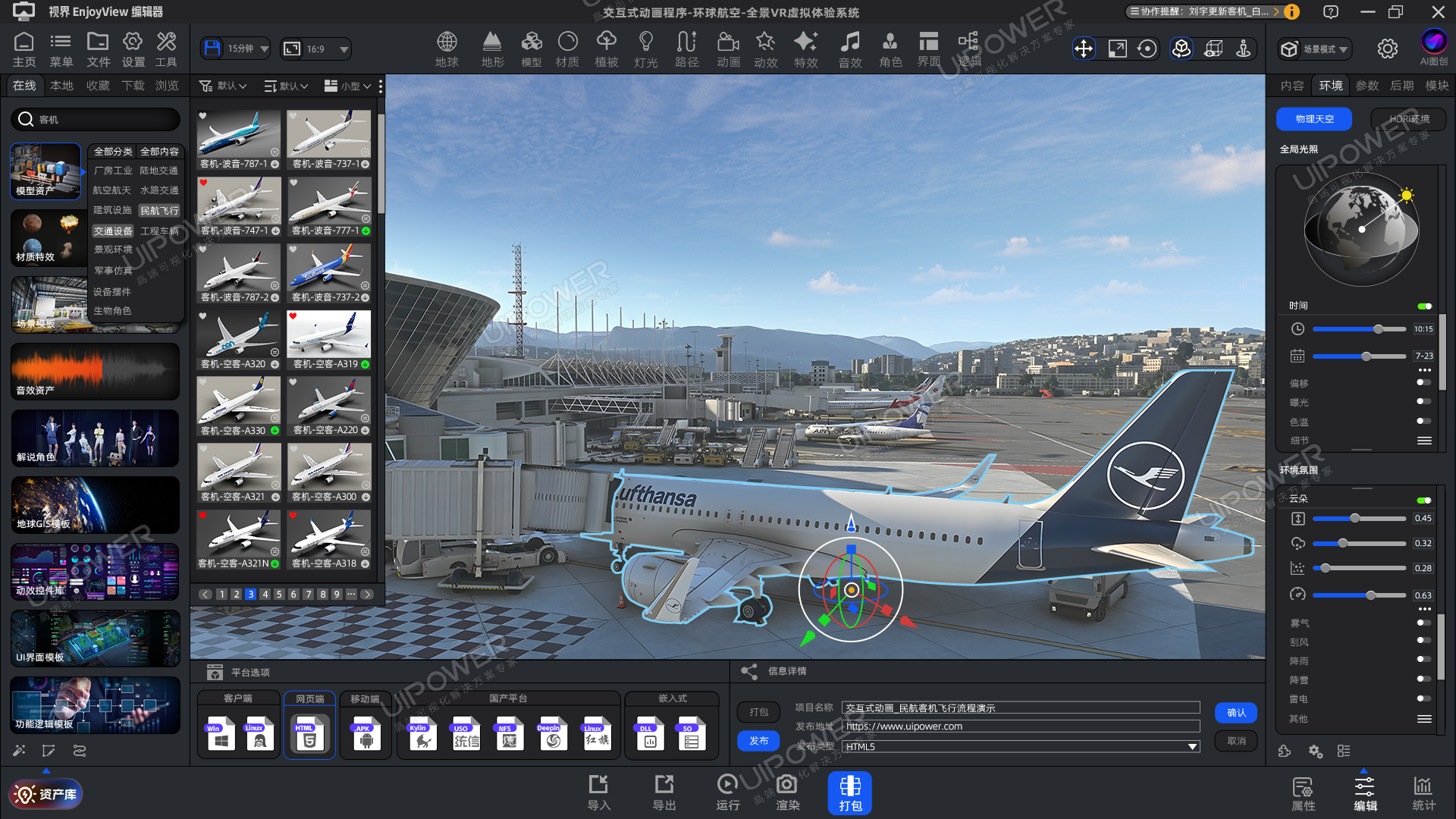Select the APK mobile platform icon
This screenshot has height=819, width=1456.
tap(366, 733)
